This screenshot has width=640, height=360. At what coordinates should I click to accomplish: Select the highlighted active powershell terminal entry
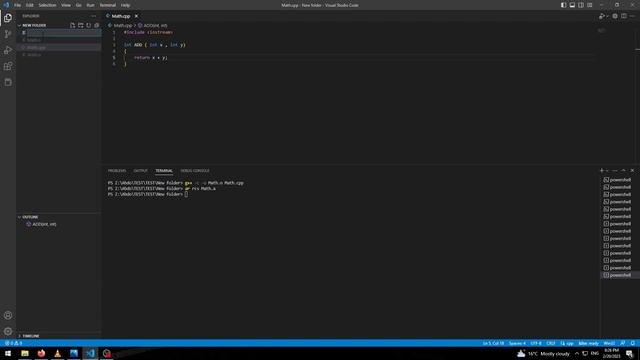pyautogui.click(x=620, y=275)
